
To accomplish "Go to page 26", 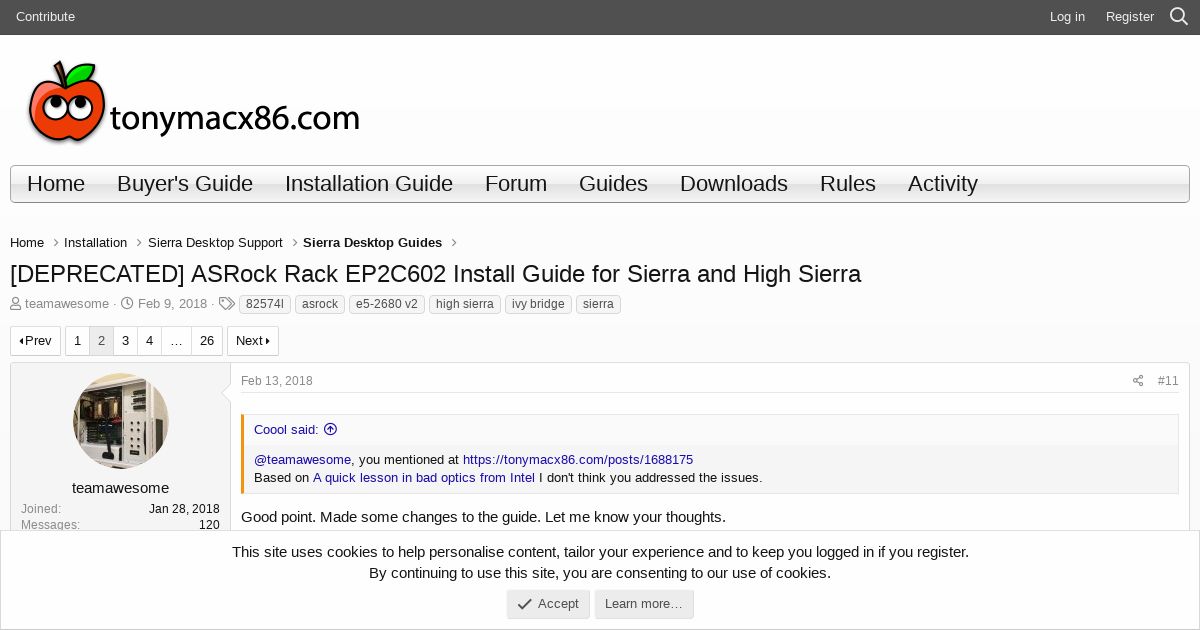I will [x=207, y=341].
